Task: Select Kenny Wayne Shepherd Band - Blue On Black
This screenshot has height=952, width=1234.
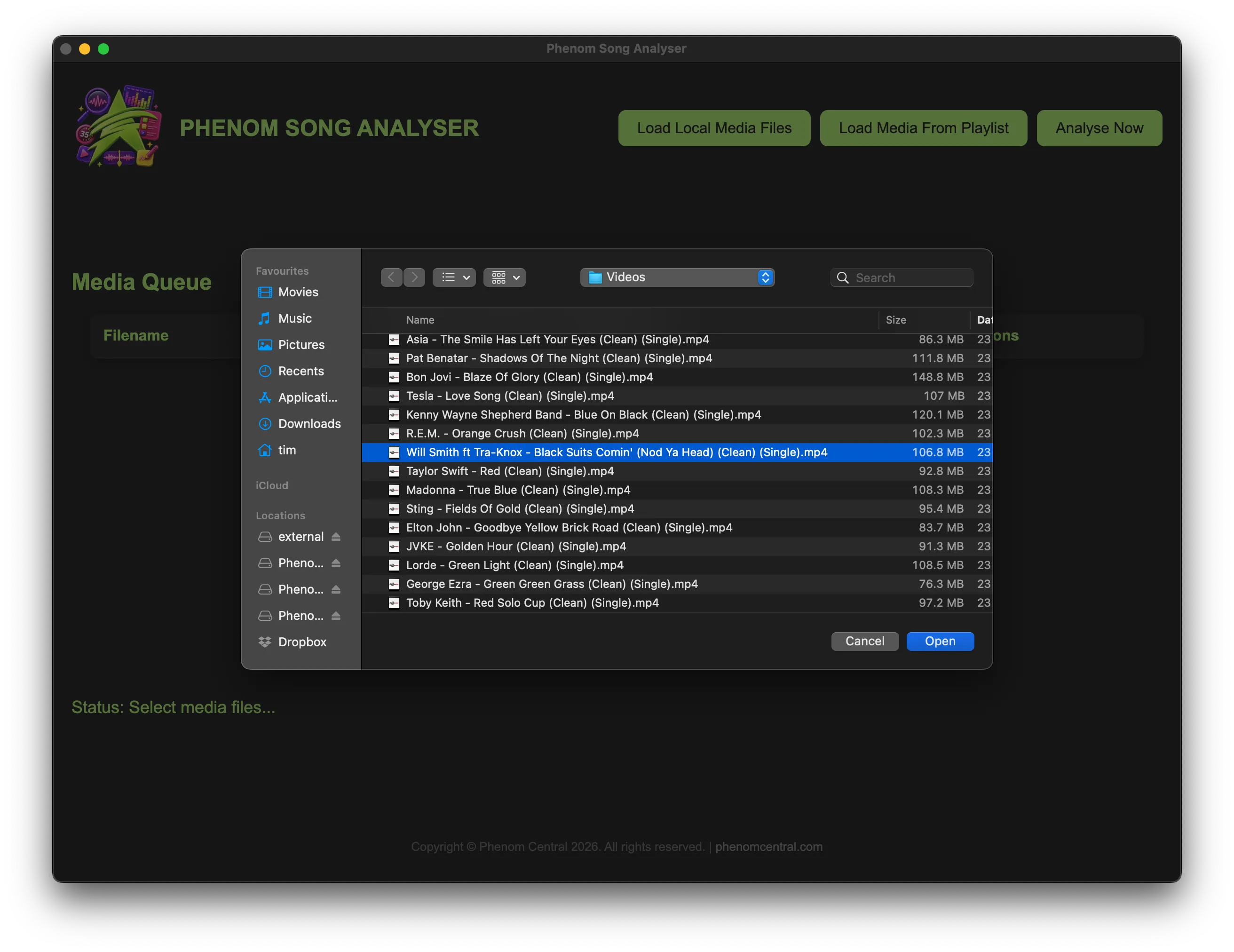Action: point(677,415)
